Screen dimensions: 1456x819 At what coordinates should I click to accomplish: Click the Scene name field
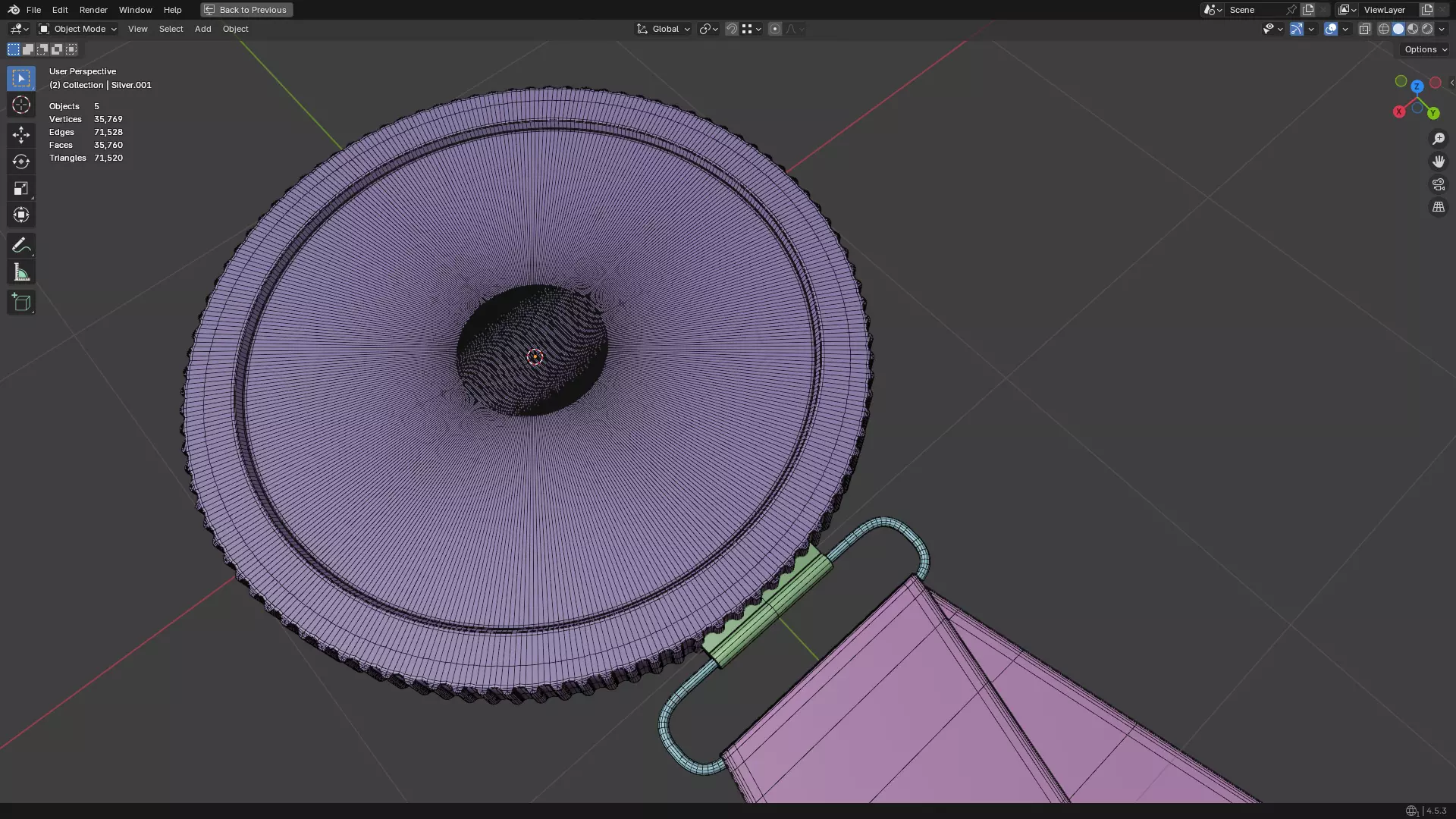click(1254, 10)
